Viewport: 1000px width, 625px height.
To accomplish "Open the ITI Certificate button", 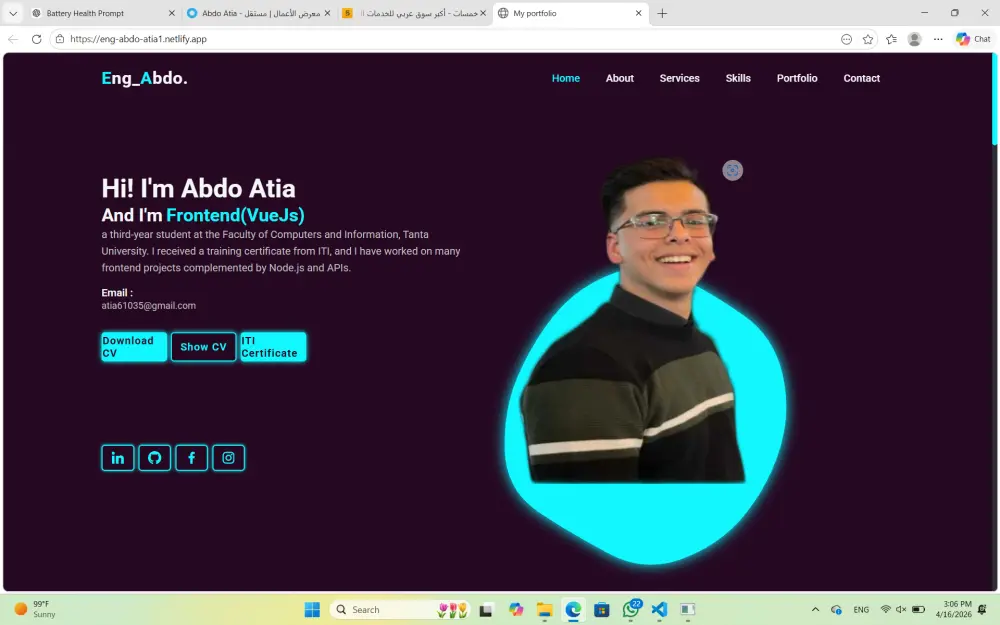I will 273,347.
